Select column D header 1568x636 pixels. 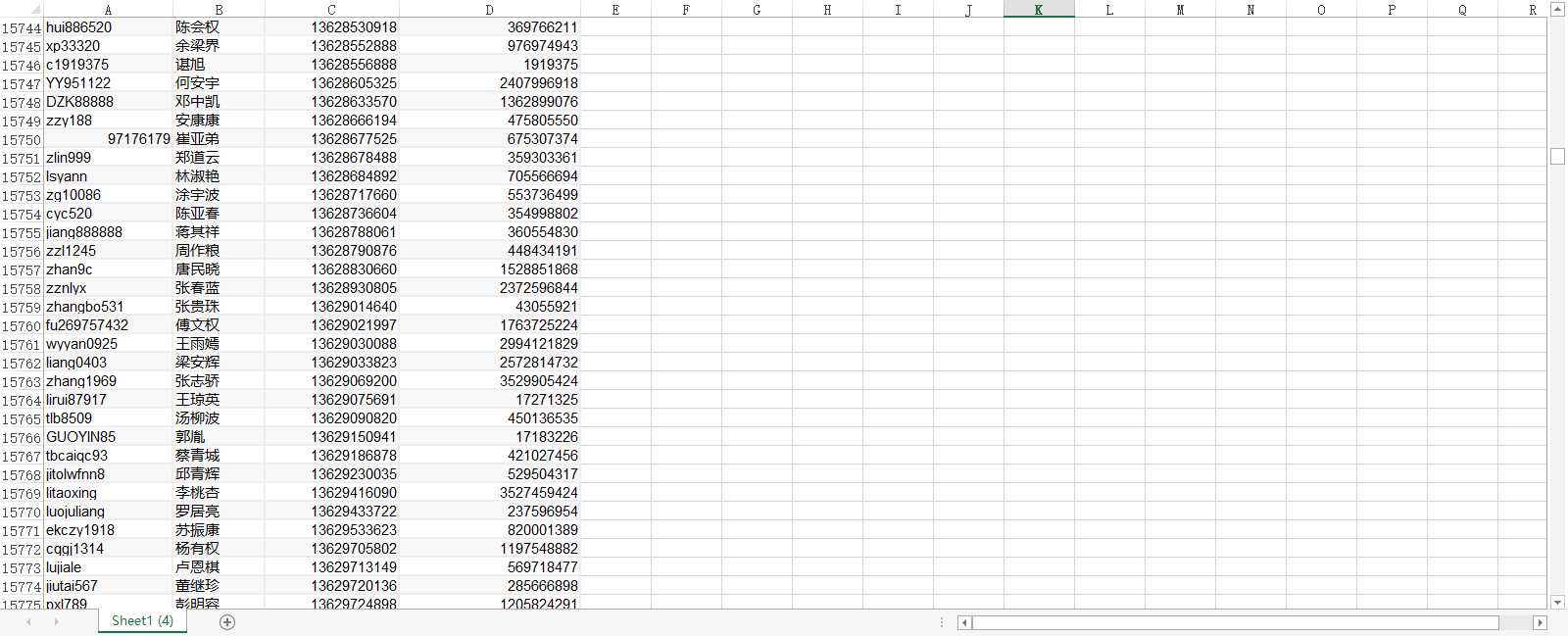pos(490,9)
